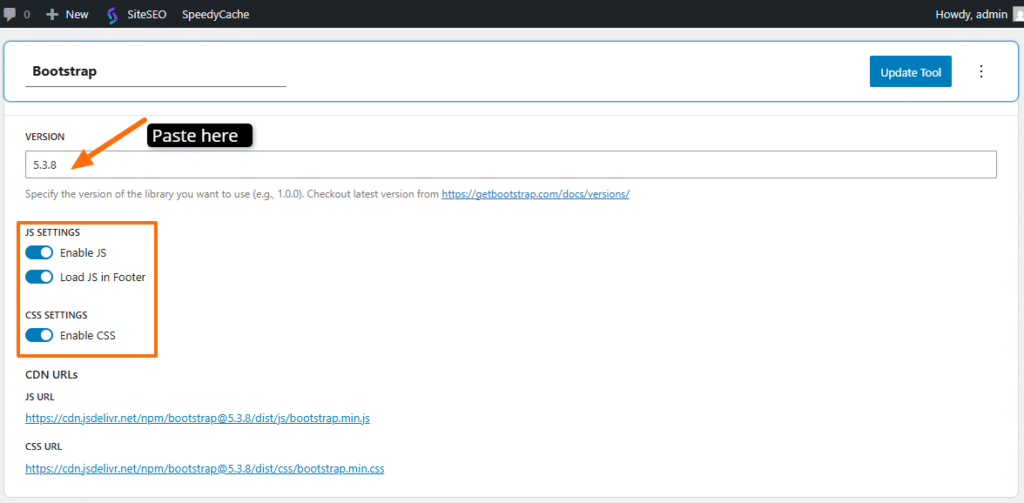Screen dimensions: 1024x503
Task: Click the CSS SETTINGS heading text
Action: point(56,314)
